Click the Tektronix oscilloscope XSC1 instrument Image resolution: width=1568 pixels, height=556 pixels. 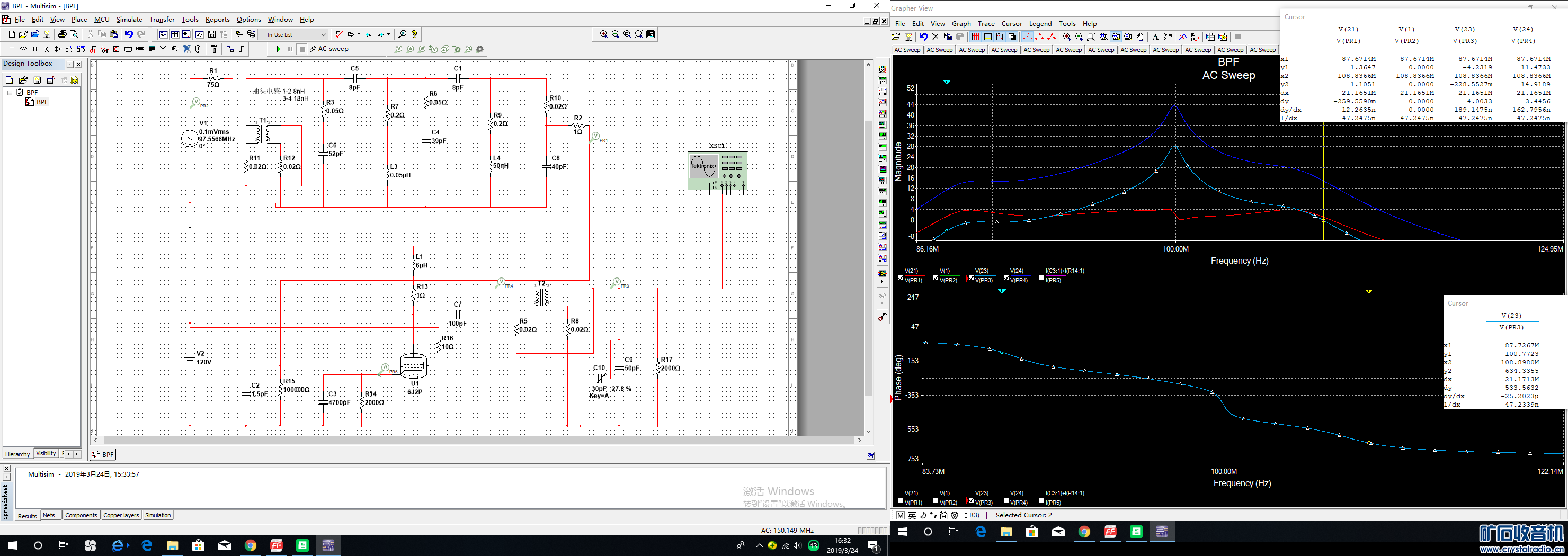click(717, 171)
